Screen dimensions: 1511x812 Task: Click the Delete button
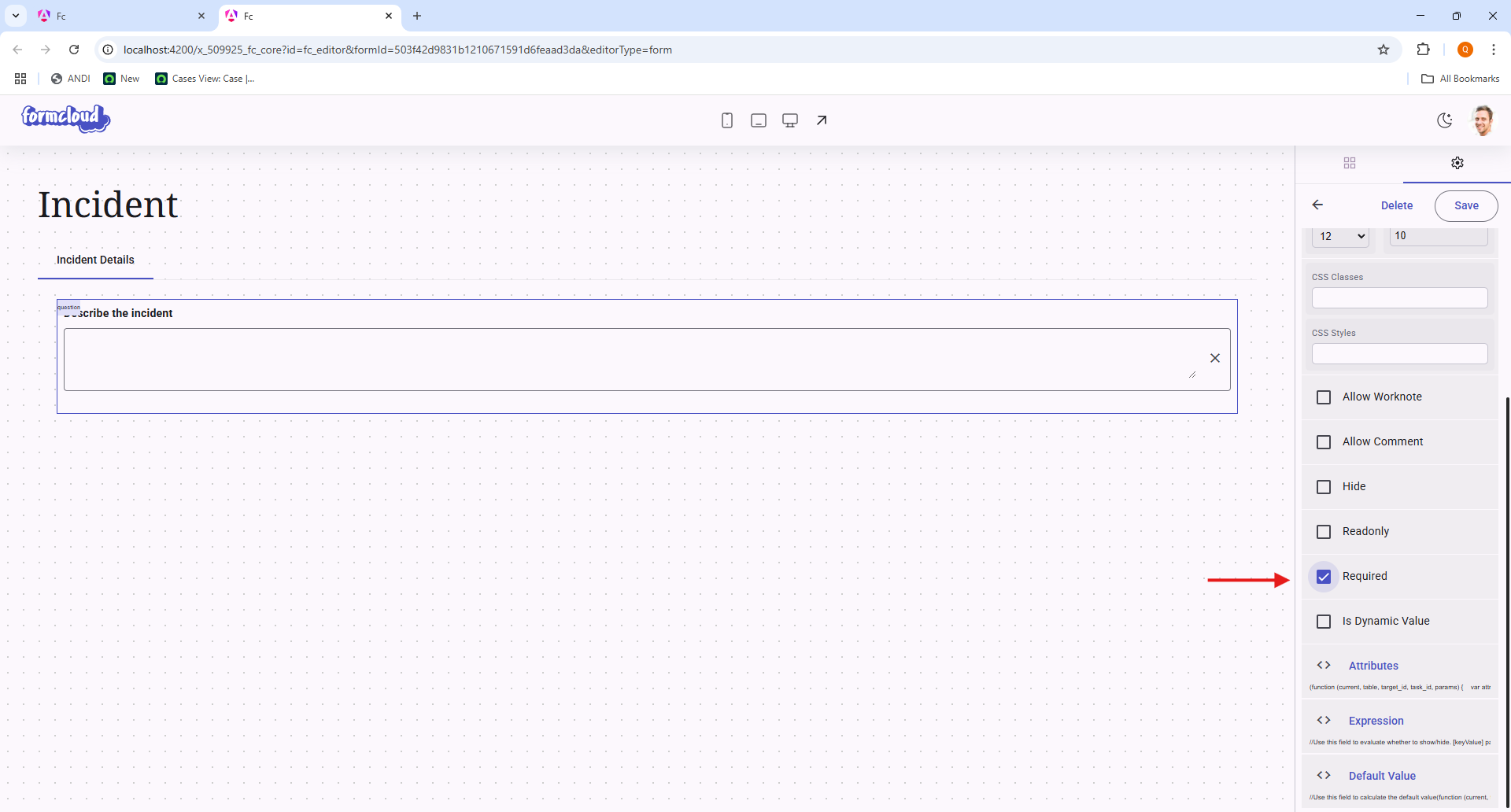pyautogui.click(x=1397, y=205)
